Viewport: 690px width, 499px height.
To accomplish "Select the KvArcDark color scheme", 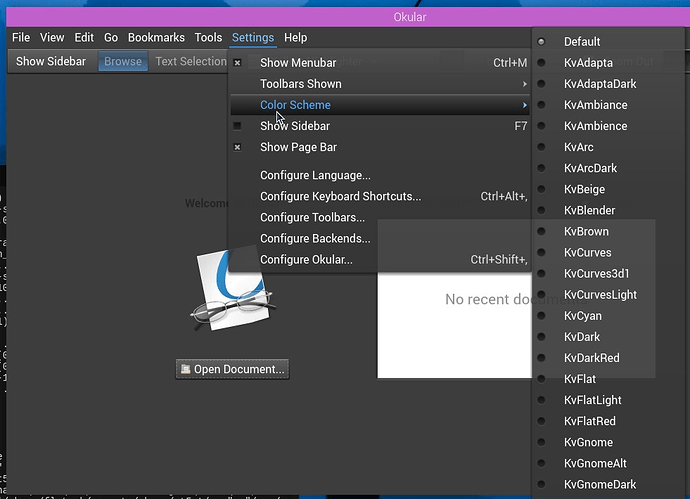I will pos(607,169).
